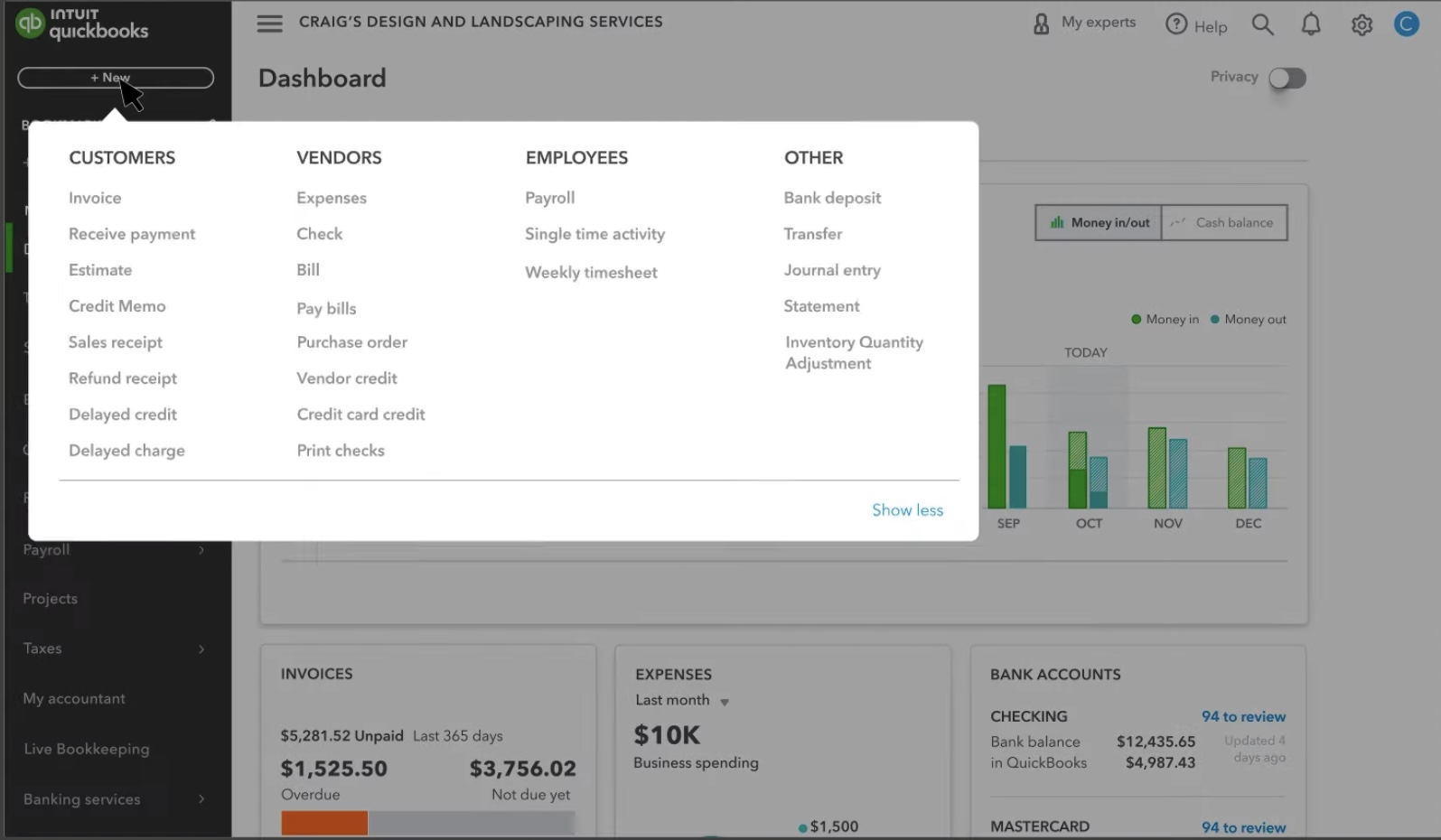This screenshot has width=1441, height=840.
Task: Open the Last month expenses dropdown
Action: (x=724, y=702)
